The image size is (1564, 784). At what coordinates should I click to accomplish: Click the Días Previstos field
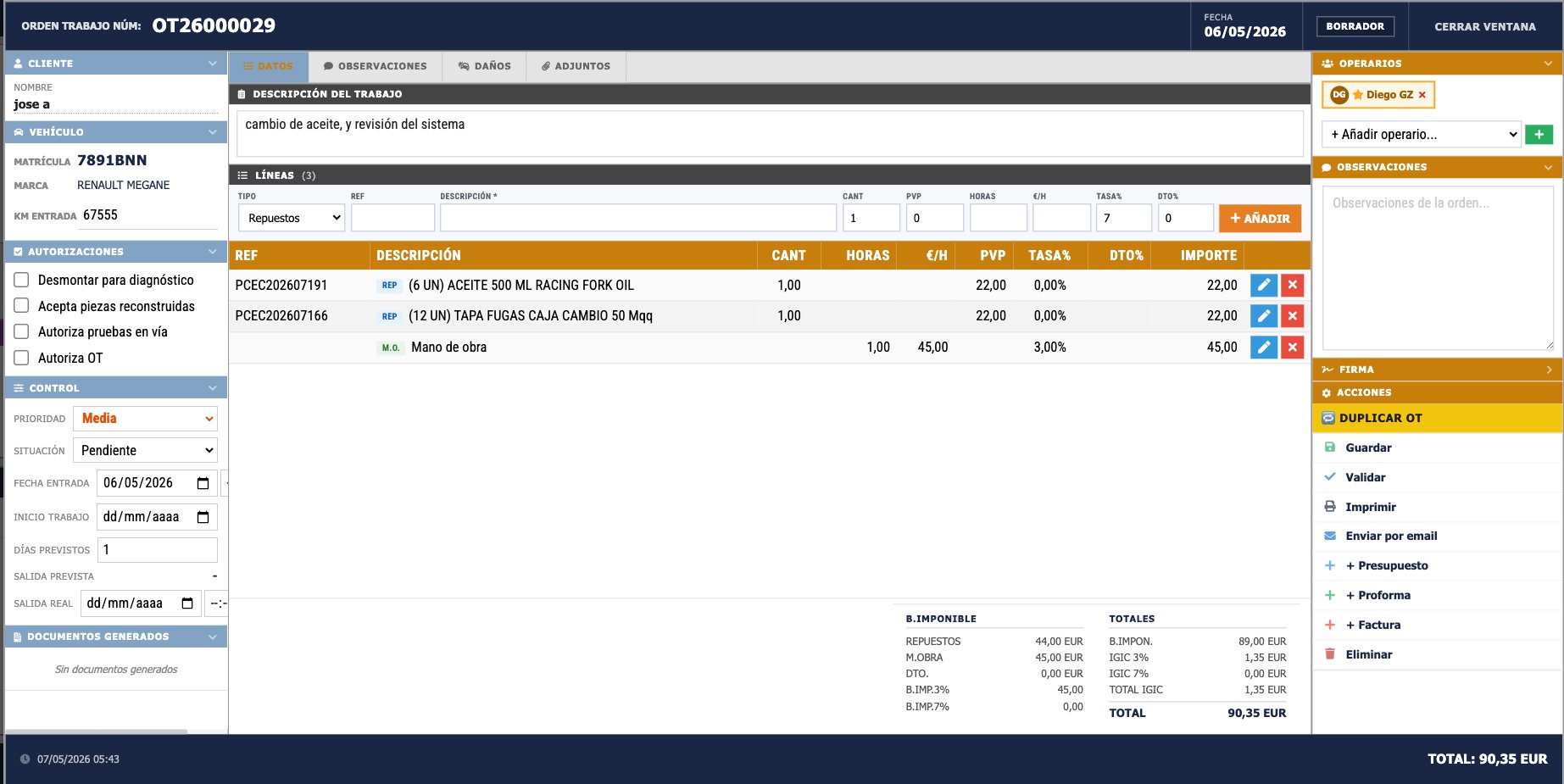pos(158,550)
